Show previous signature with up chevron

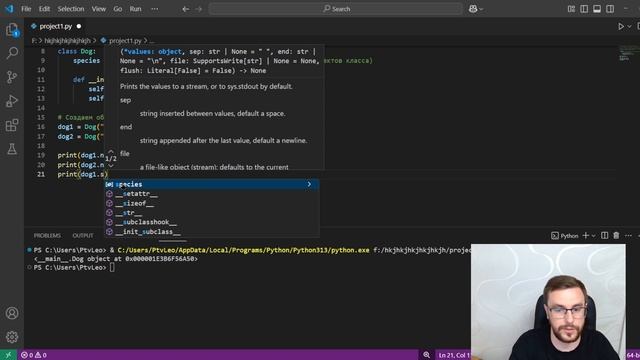[111, 151]
